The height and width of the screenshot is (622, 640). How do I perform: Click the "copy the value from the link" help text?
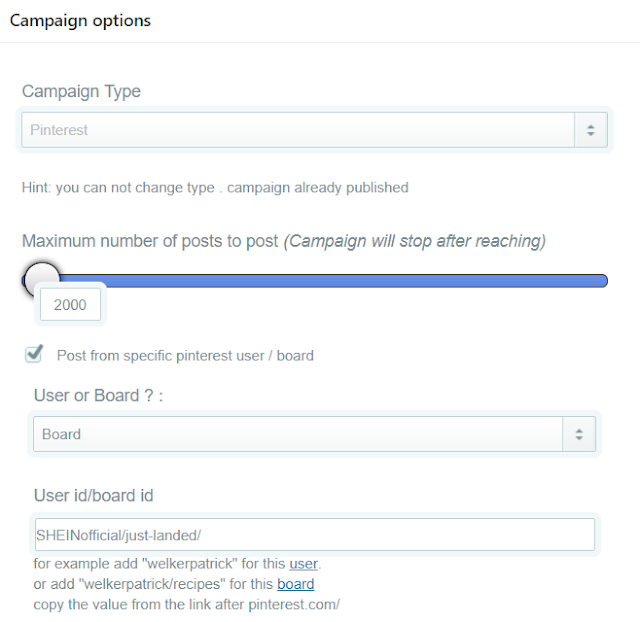186,603
